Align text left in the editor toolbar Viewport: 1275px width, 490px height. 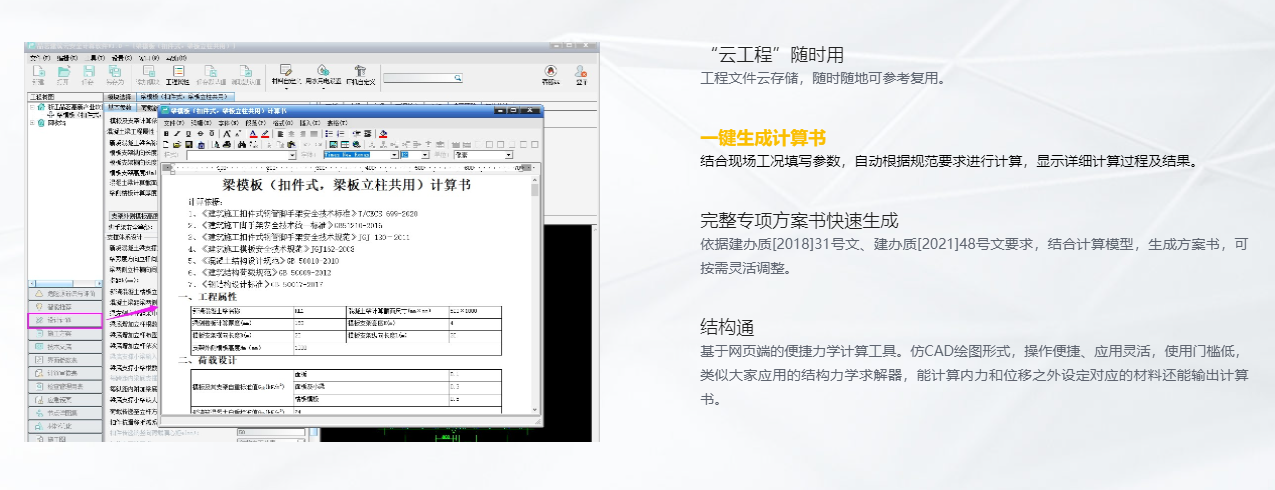280,134
